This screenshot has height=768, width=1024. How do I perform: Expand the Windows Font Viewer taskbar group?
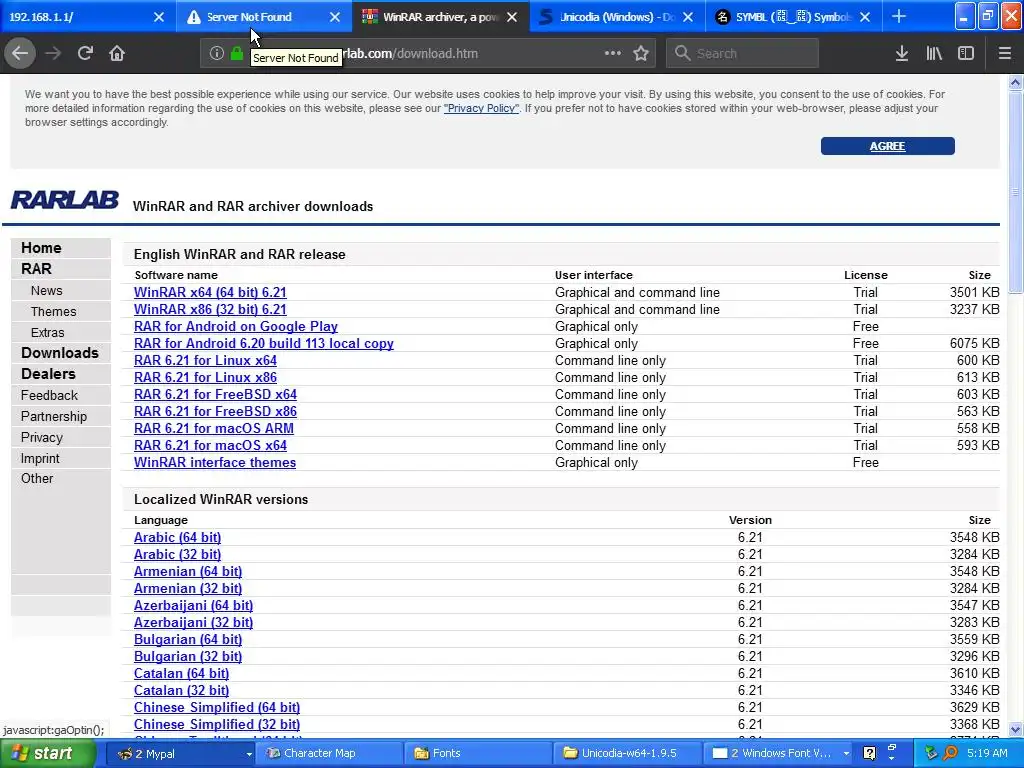tap(846, 754)
